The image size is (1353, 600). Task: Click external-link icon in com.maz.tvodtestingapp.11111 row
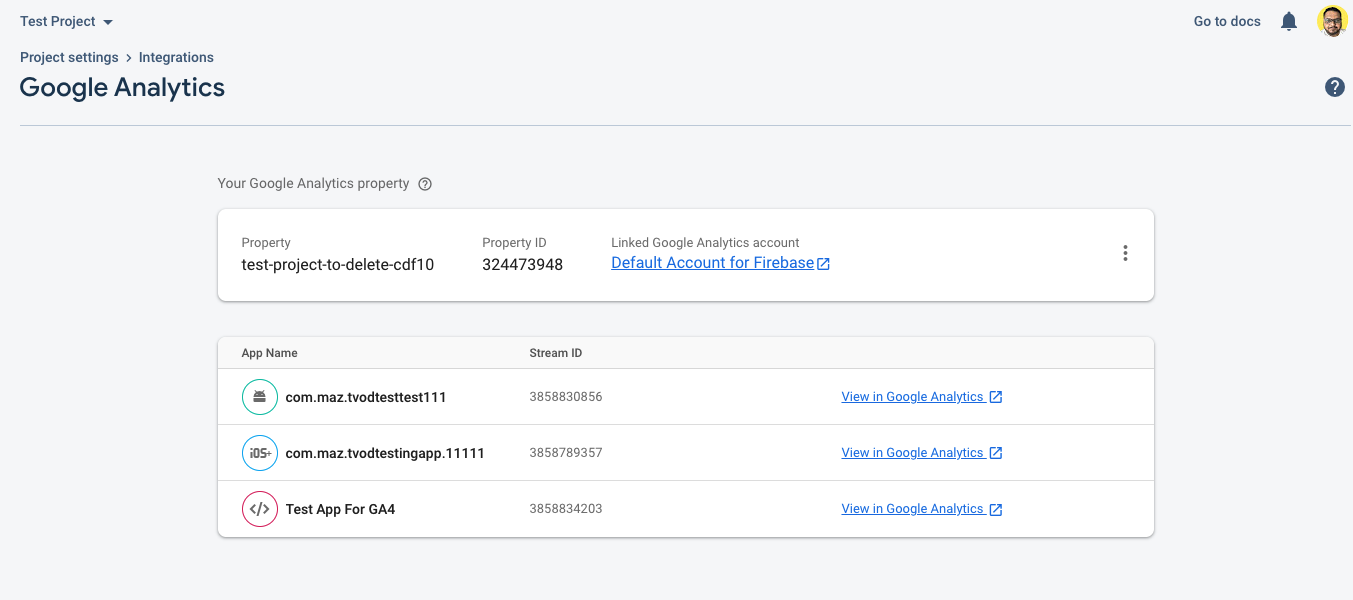click(996, 453)
